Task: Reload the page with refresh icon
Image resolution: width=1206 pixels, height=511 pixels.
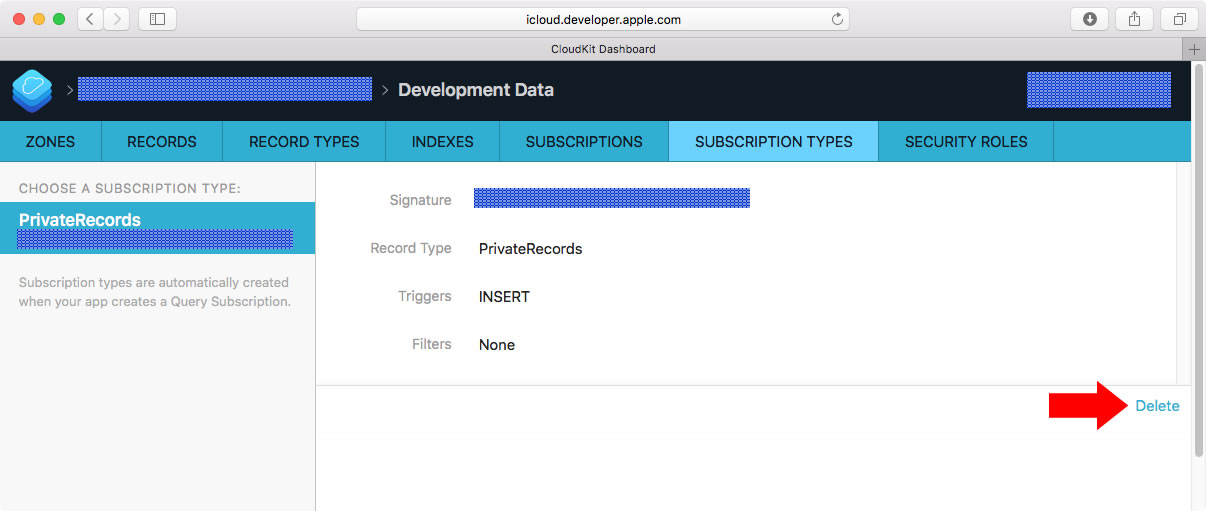Action: (x=837, y=19)
